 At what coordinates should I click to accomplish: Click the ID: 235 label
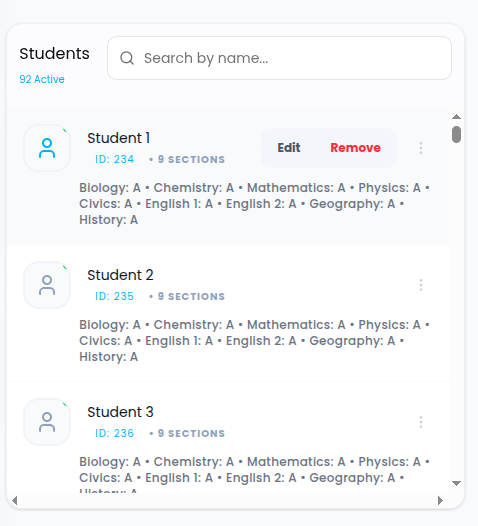pyautogui.click(x=114, y=296)
